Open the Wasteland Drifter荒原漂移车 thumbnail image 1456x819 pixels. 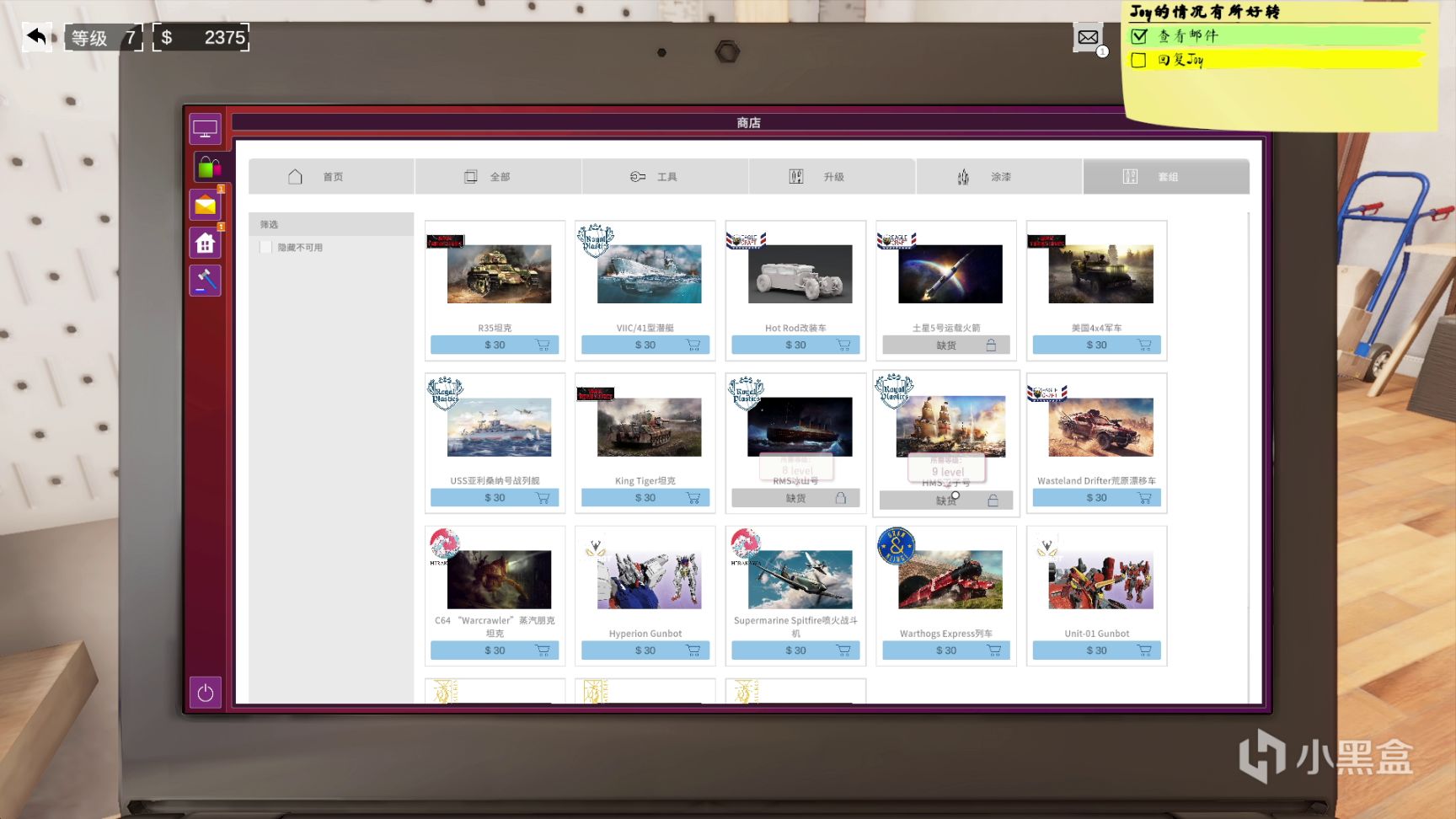[x=1100, y=427]
